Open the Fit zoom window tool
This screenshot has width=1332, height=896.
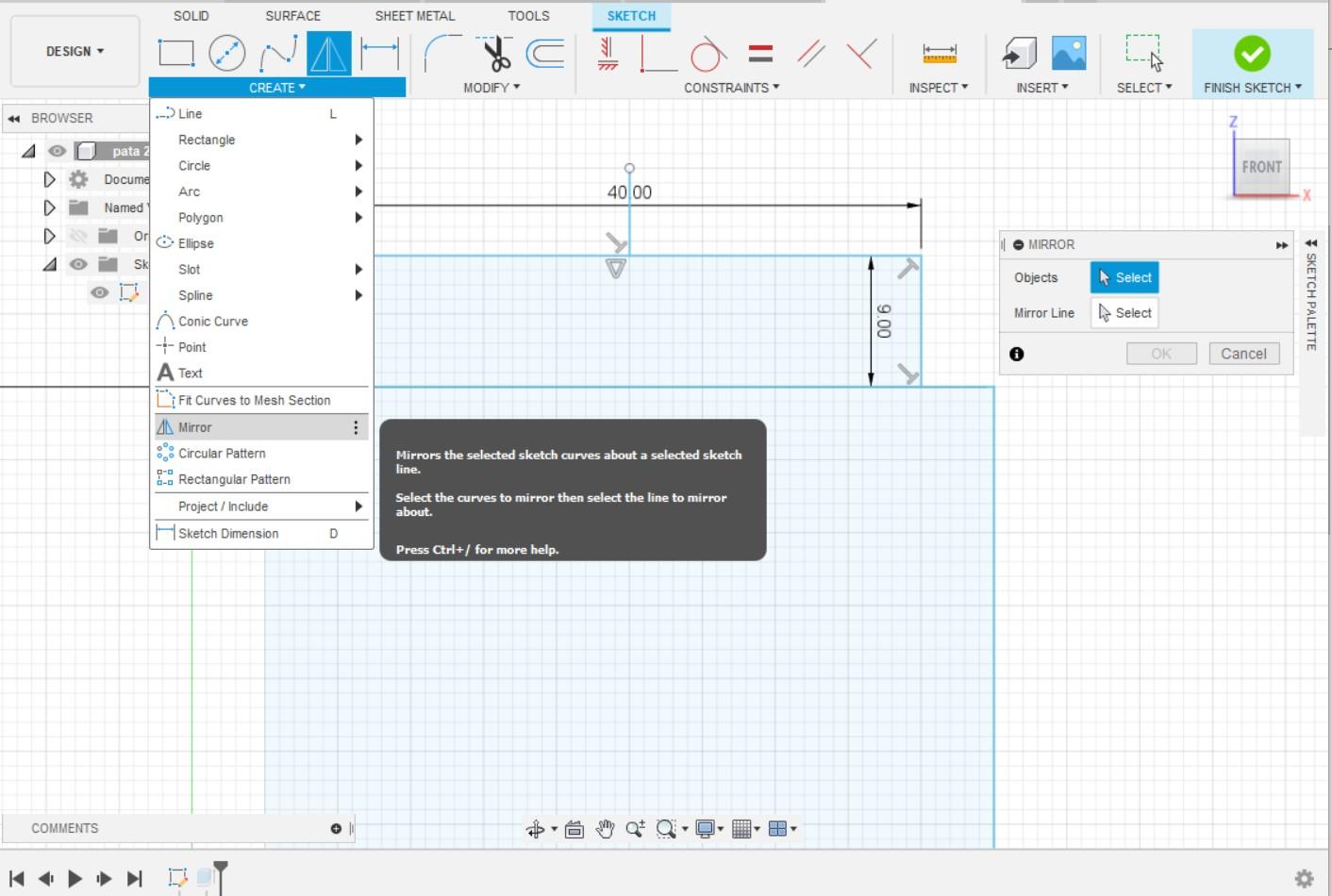click(666, 829)
